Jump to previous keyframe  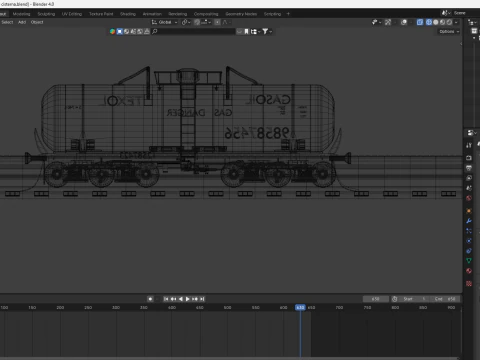173,299
